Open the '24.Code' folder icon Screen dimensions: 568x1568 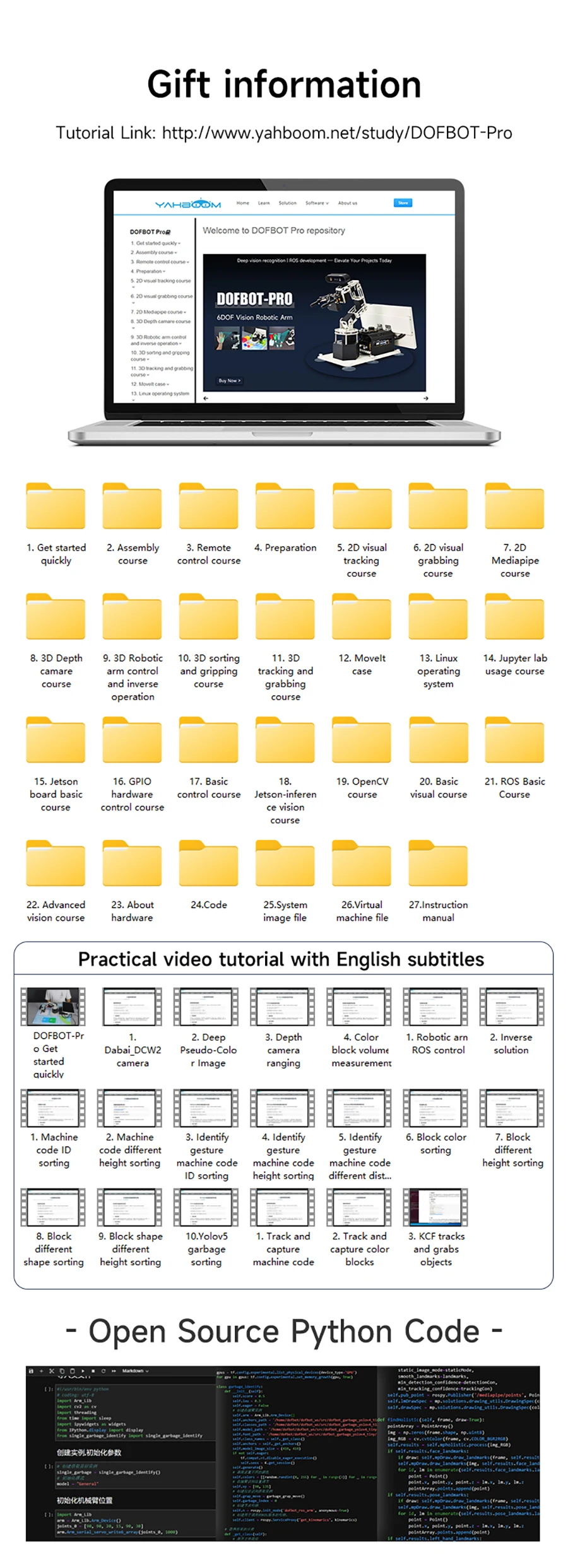pos(208,862)
